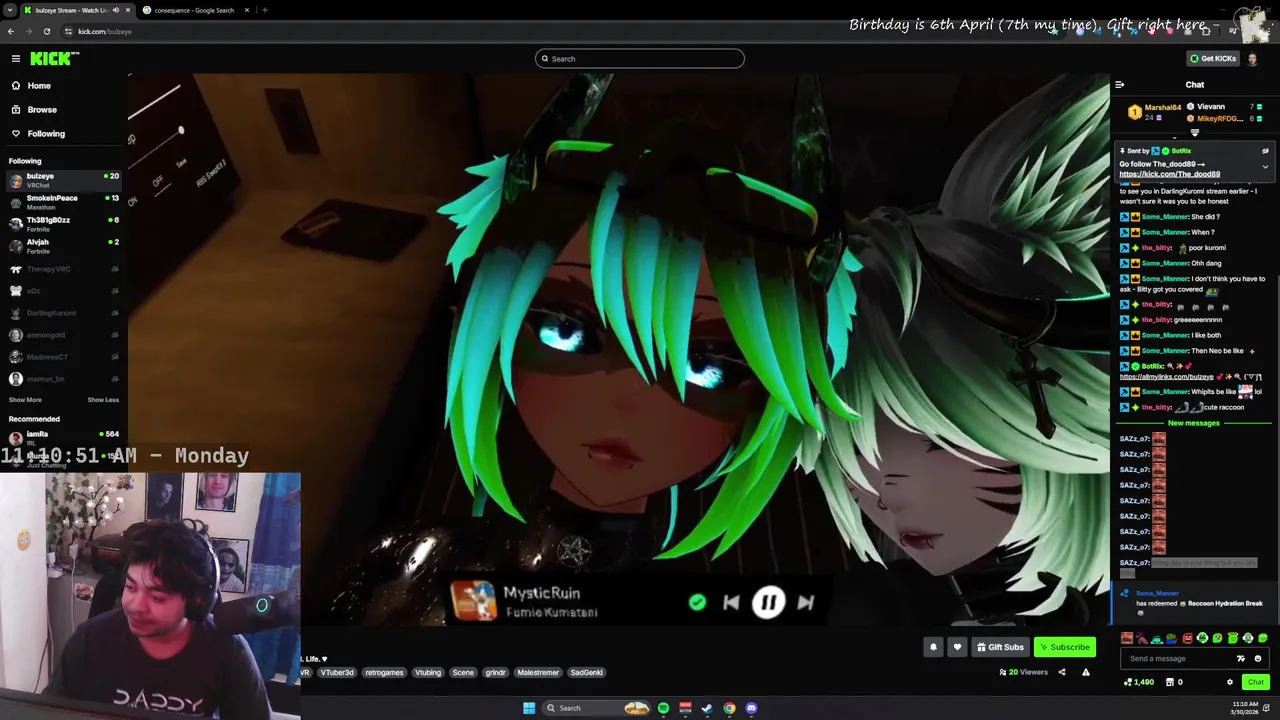Click the Get KICKs button

1213,59
